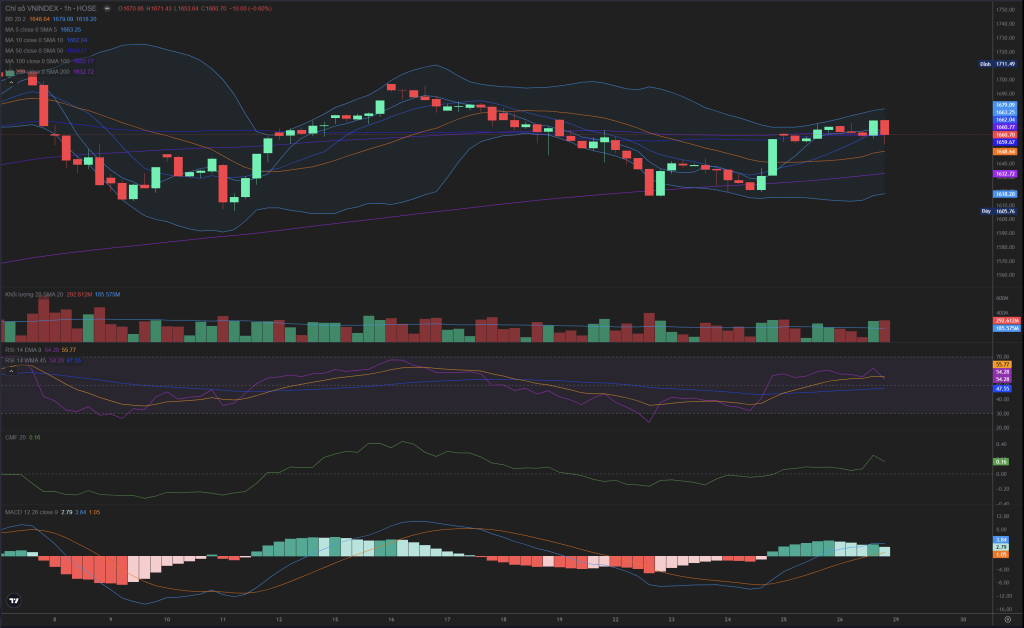This screenshot has width=1024, height=628.
Task: Click the Đáy 1605.76 price label
Action: pyautogui.click(x=998, y=211)
